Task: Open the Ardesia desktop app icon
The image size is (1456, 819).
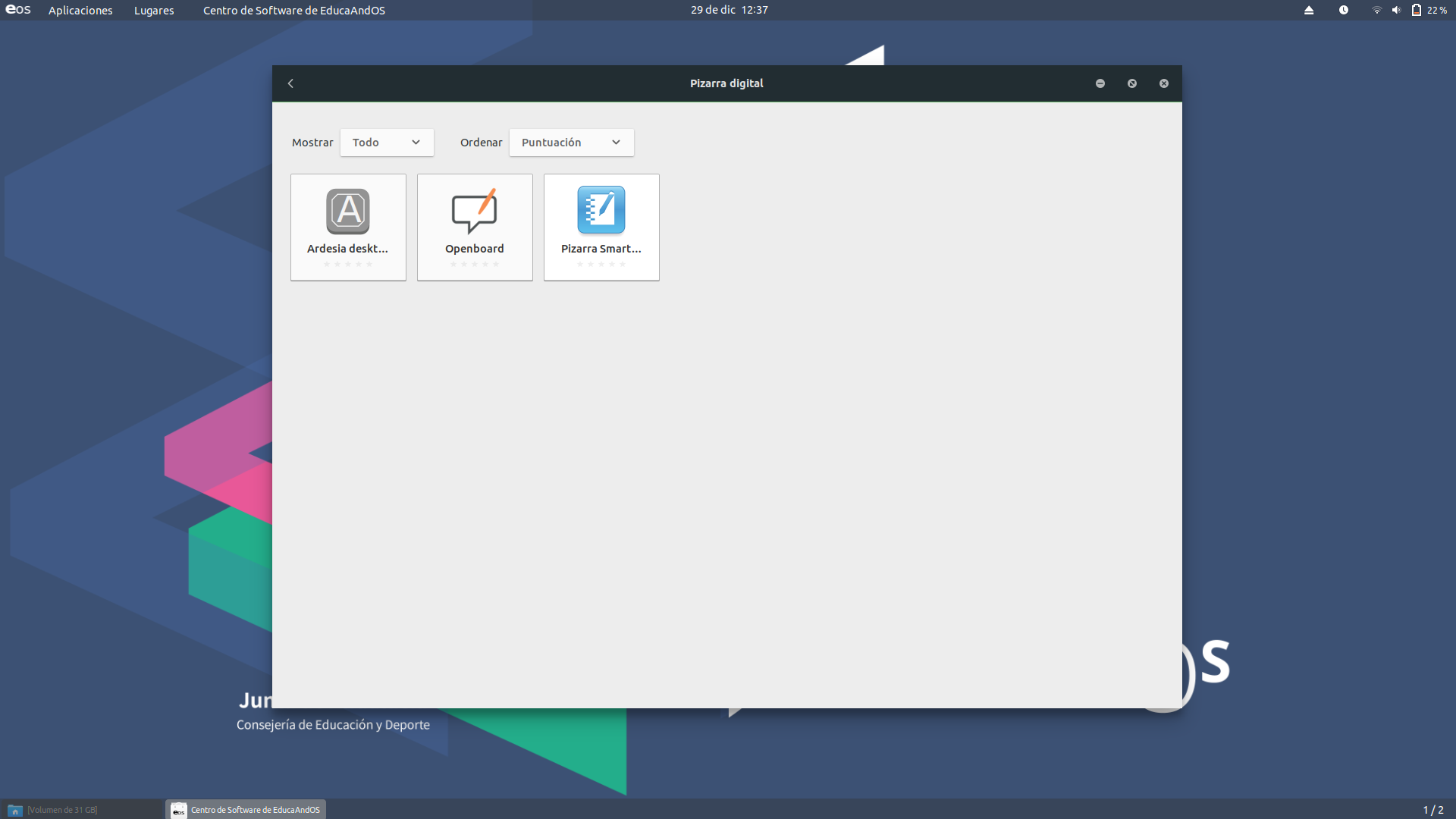Action: pos(348,212)
